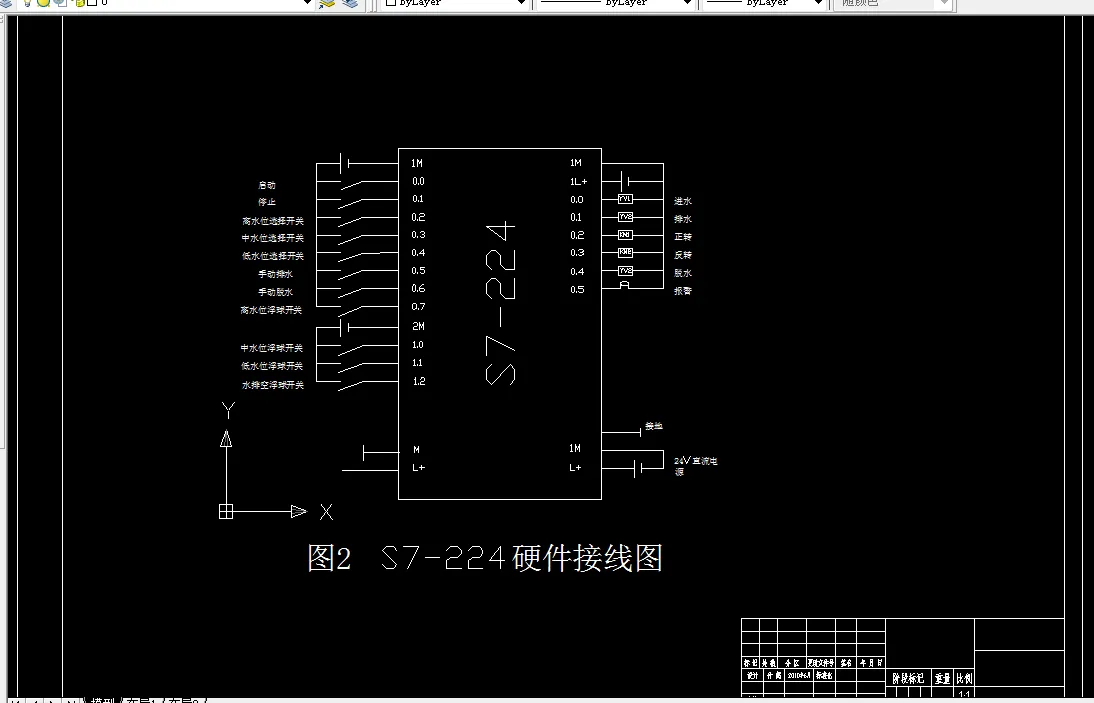1094x703 pixels.
Task: Select the 高水位选择开关 label
Action: pos(273,221)
